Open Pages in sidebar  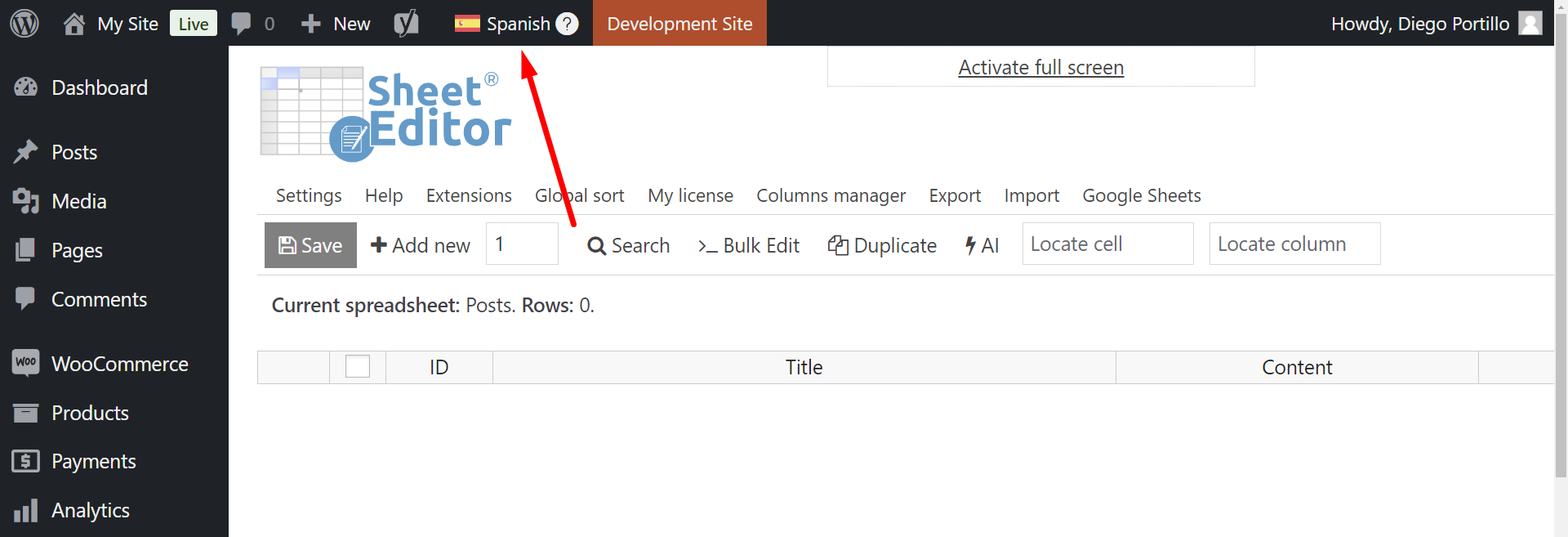pos(77,250)
